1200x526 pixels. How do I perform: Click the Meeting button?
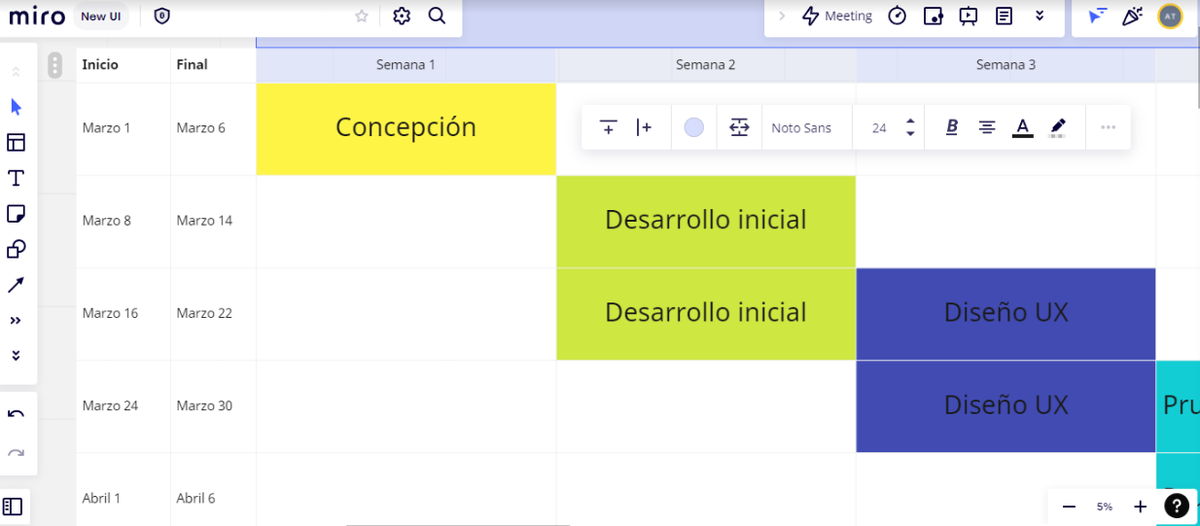[838, 16]
